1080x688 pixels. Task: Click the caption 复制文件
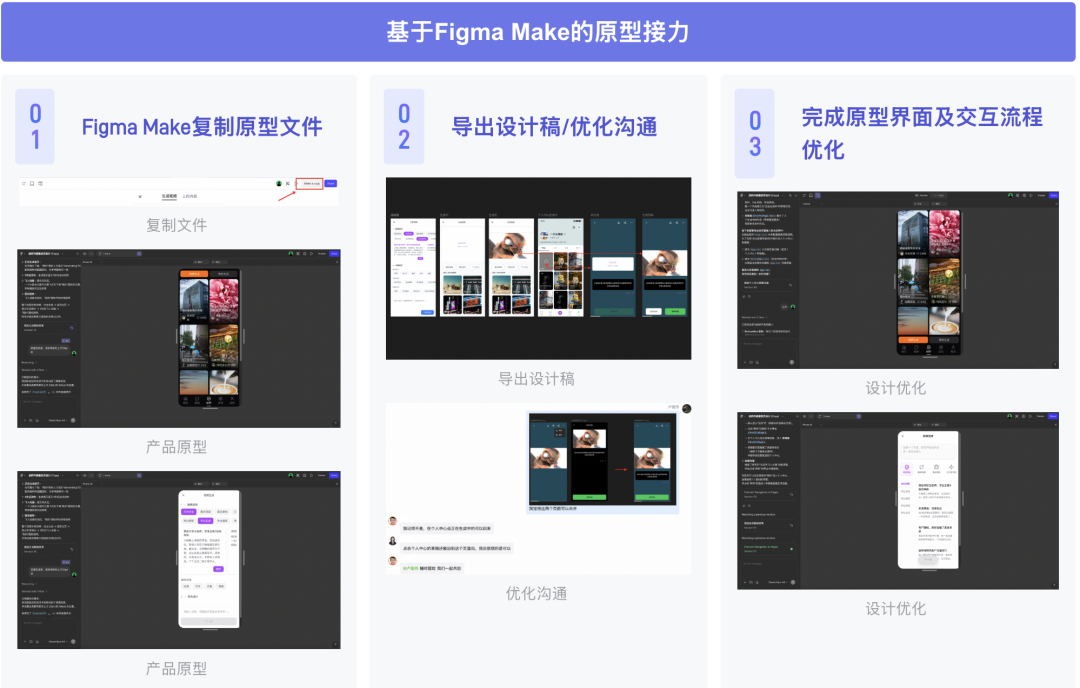[x=176, y=225]
